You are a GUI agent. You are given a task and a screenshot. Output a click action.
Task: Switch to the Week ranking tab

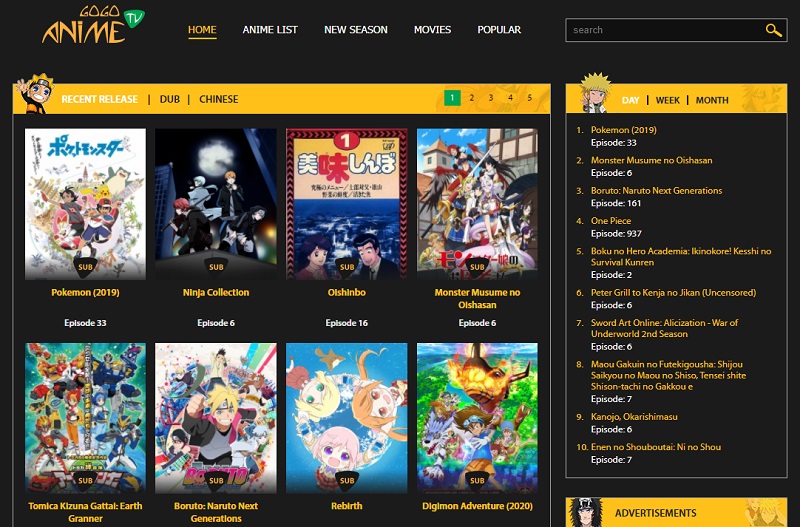[x=667, y=100]
